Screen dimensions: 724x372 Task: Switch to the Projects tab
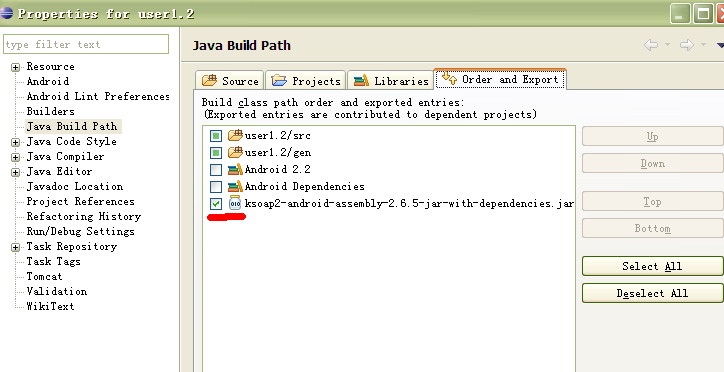click(x=306, y=80)
